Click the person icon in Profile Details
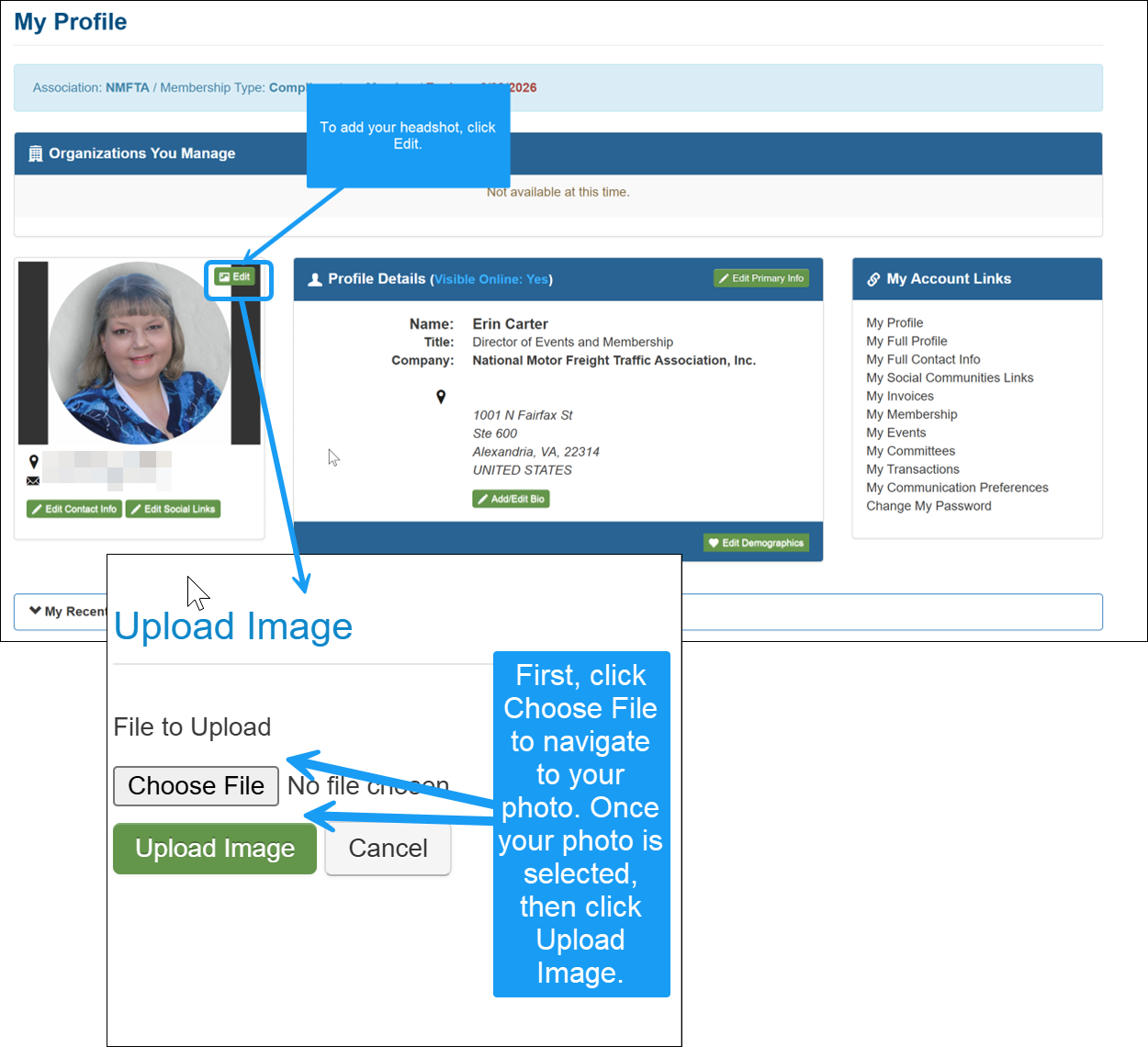Screen dimensions: 1148x1047 click(x=314, y=279)
